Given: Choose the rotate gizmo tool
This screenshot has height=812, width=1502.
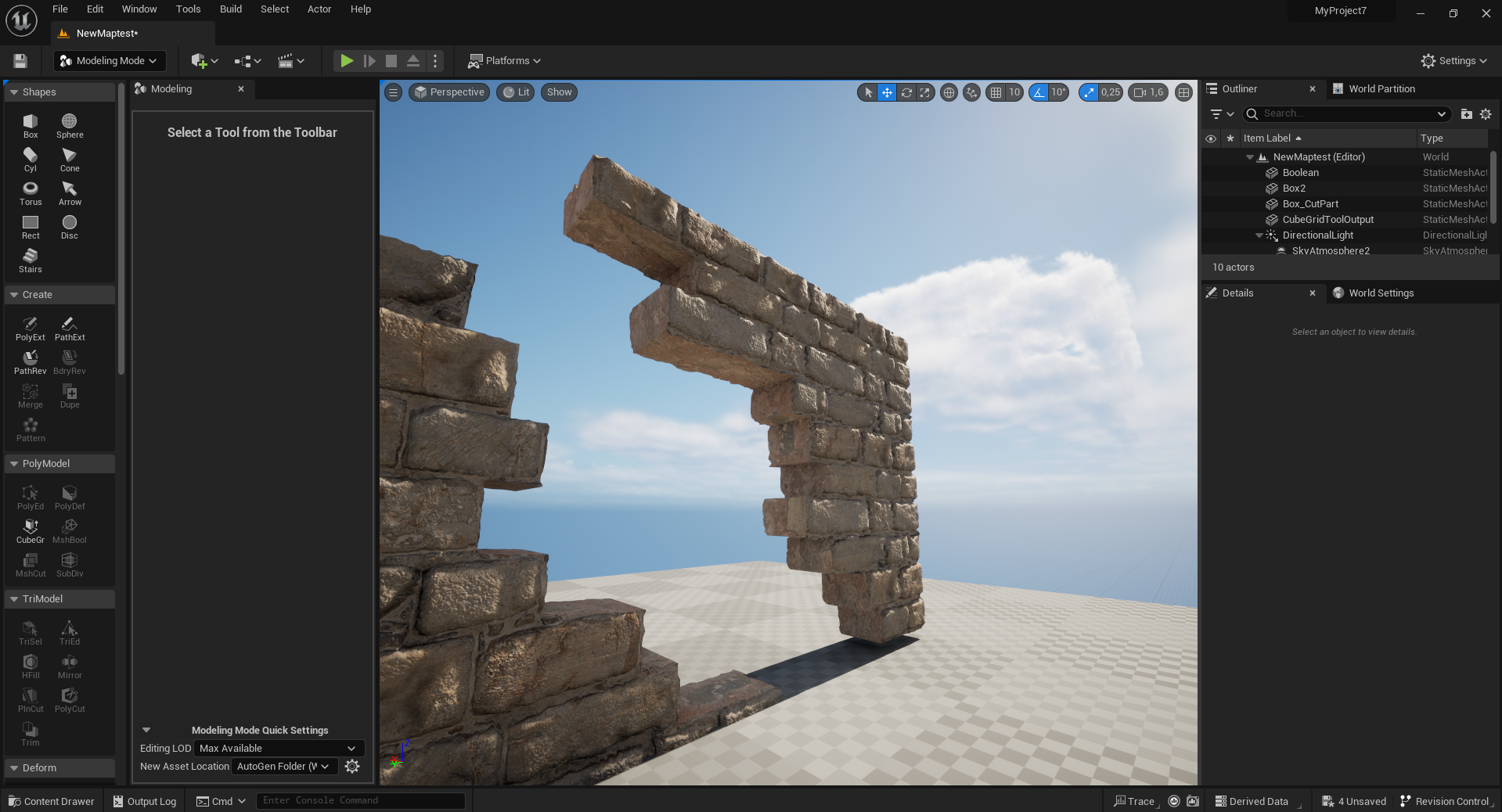Looking at the screenshot, I should [906, 92].
